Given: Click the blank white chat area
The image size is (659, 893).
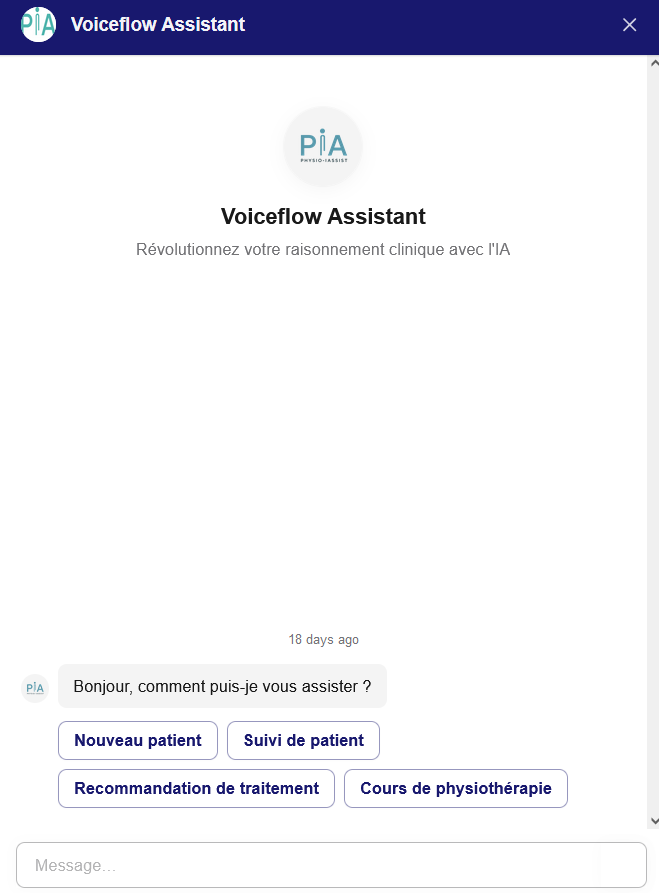Looking at the screenshot, I should tap(324, 444).
